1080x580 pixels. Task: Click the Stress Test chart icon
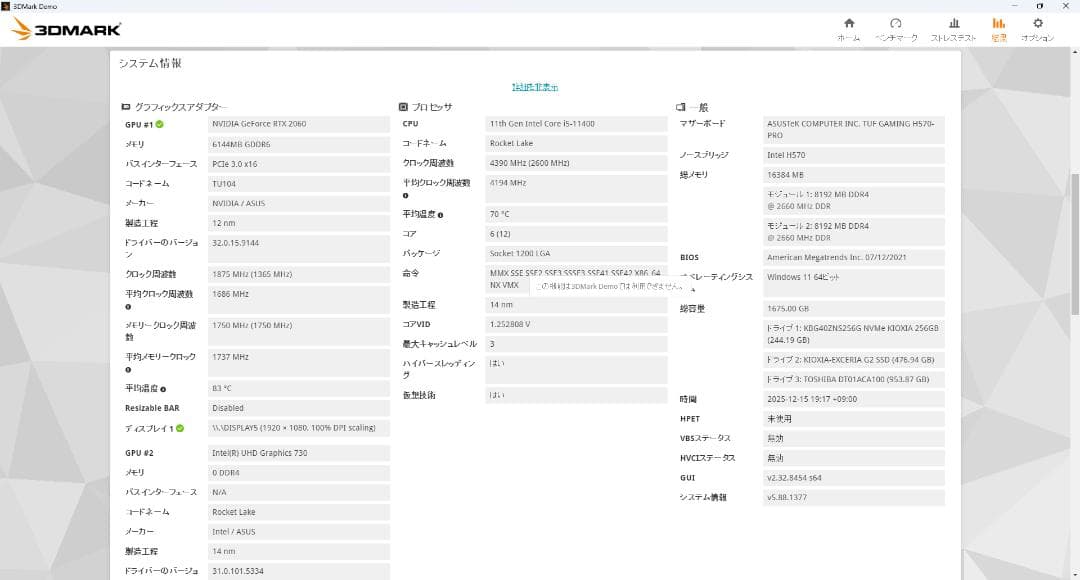click(954, 23)
